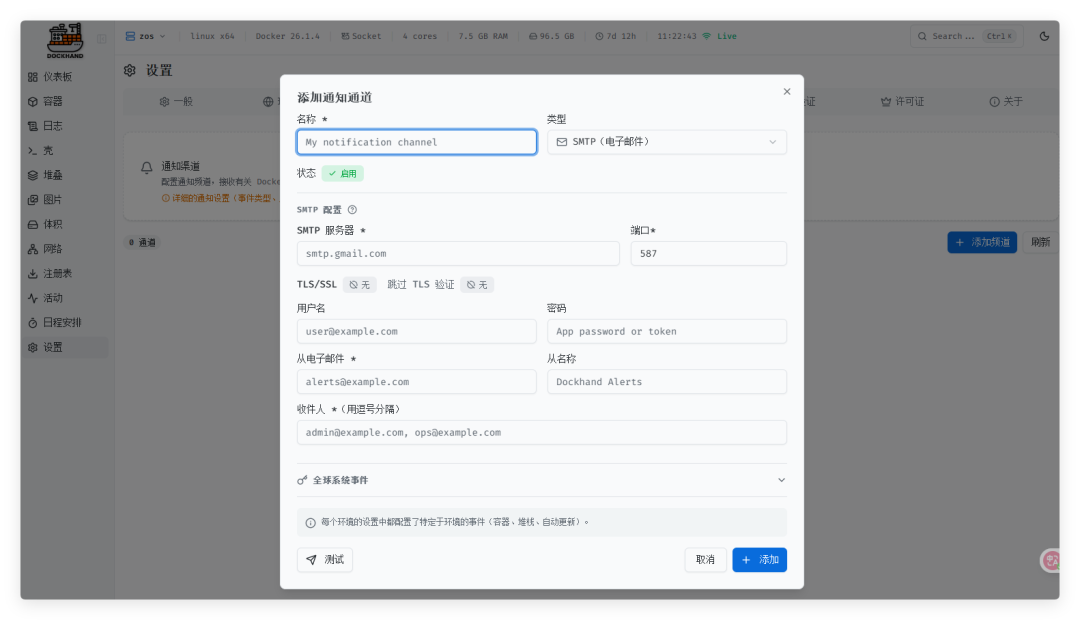1080x620 pixels.
Task: Click the 取消 cancel button
Action: point(705,560)
